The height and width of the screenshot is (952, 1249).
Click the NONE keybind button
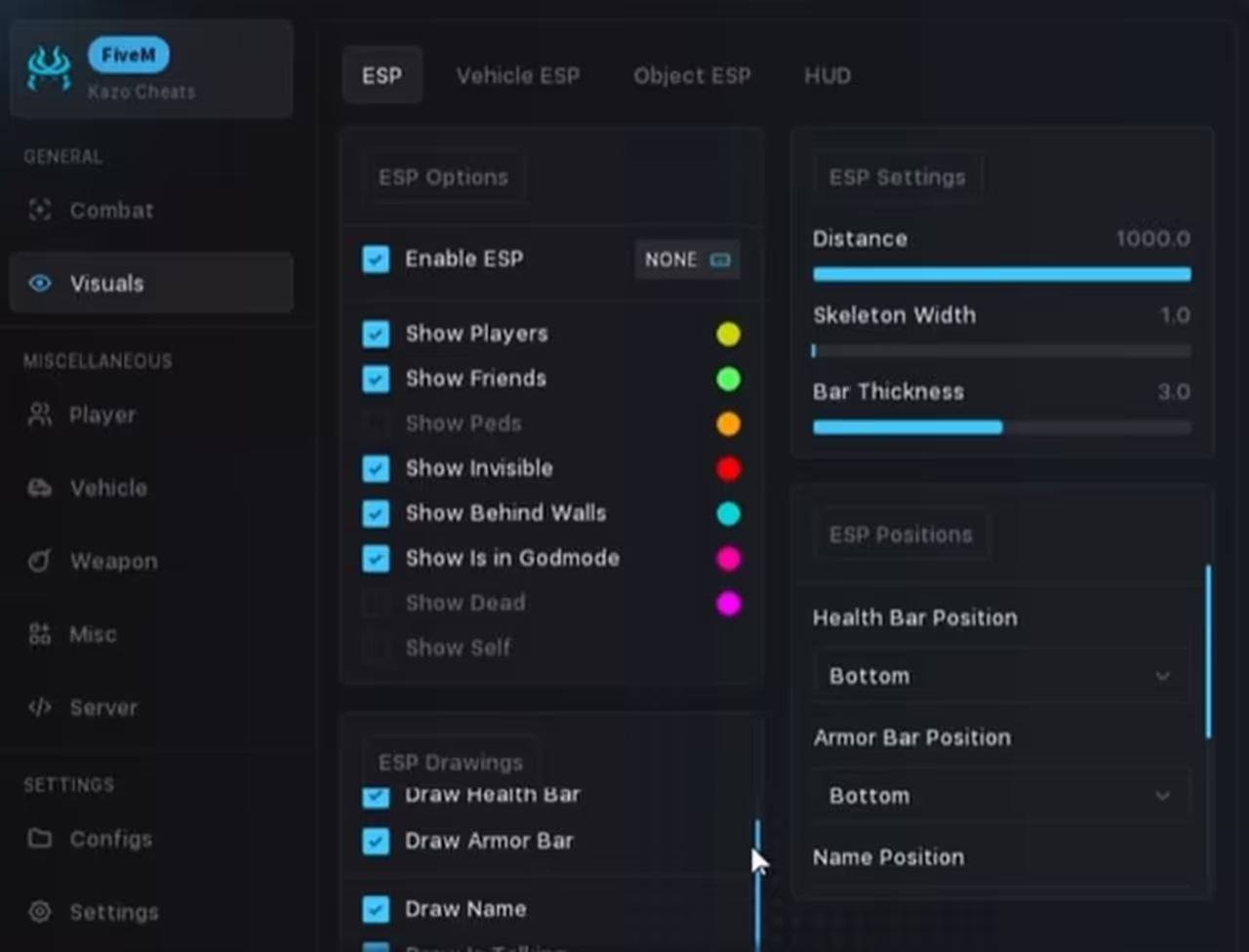[x=687, y=259]
